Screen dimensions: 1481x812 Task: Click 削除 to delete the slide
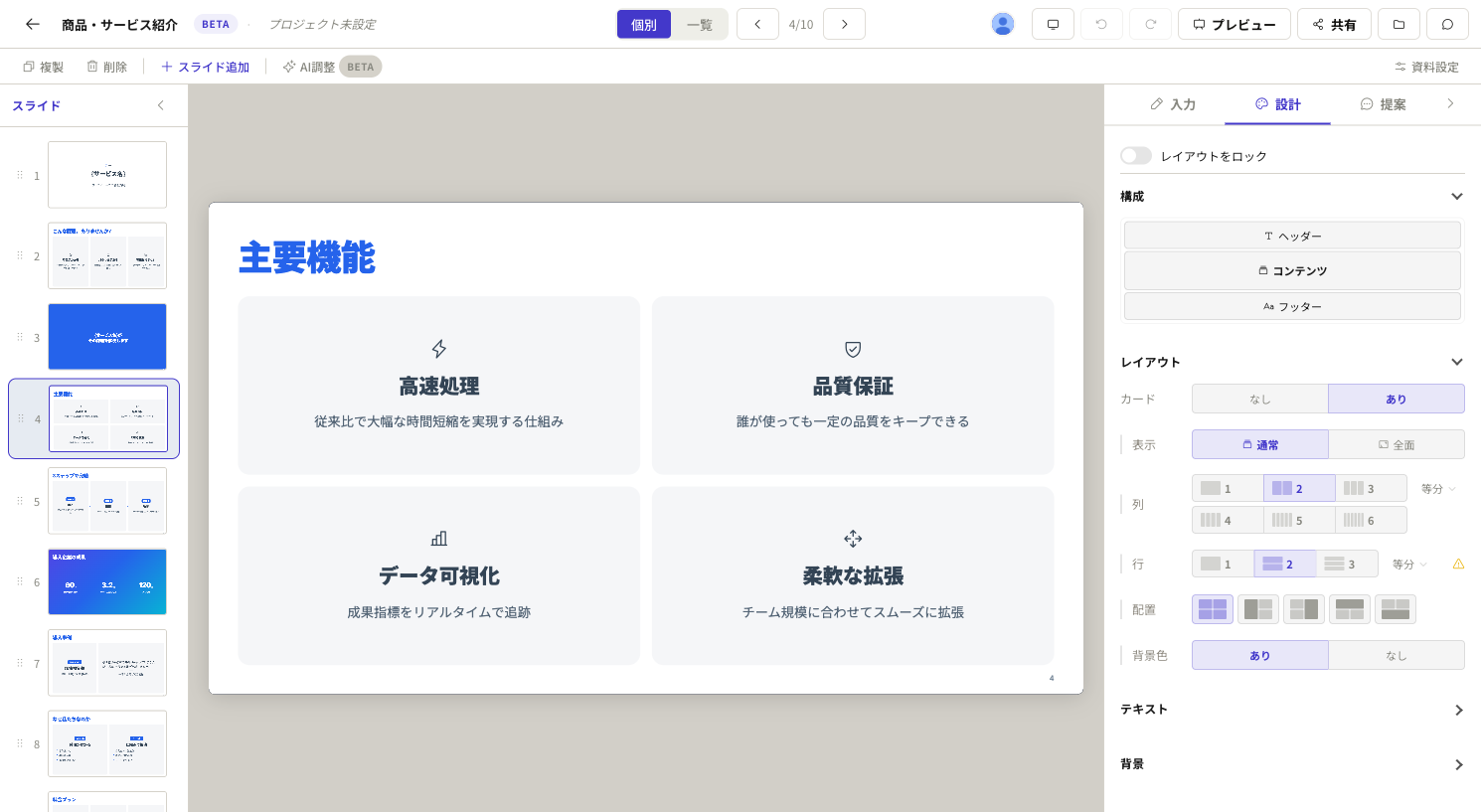(107, 67)
